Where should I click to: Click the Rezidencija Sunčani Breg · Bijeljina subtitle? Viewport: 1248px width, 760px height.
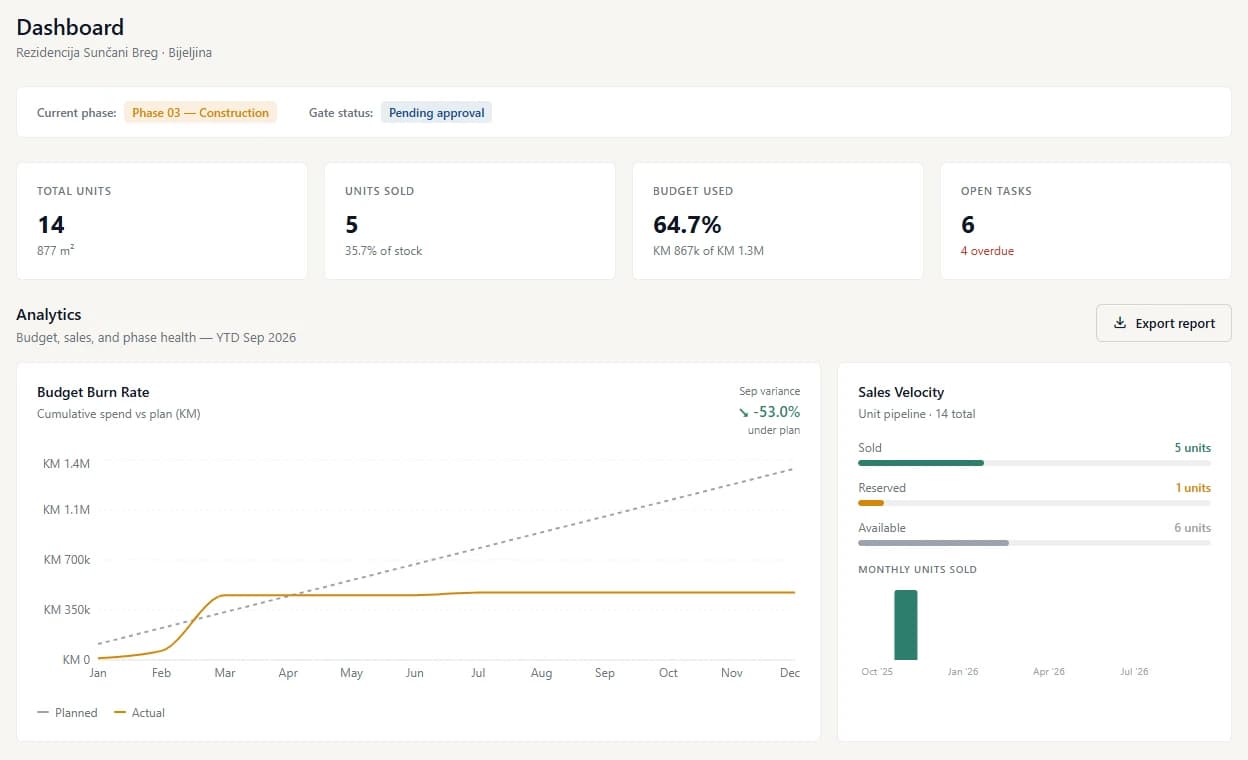pyautogui.click(x=114, y=52)
